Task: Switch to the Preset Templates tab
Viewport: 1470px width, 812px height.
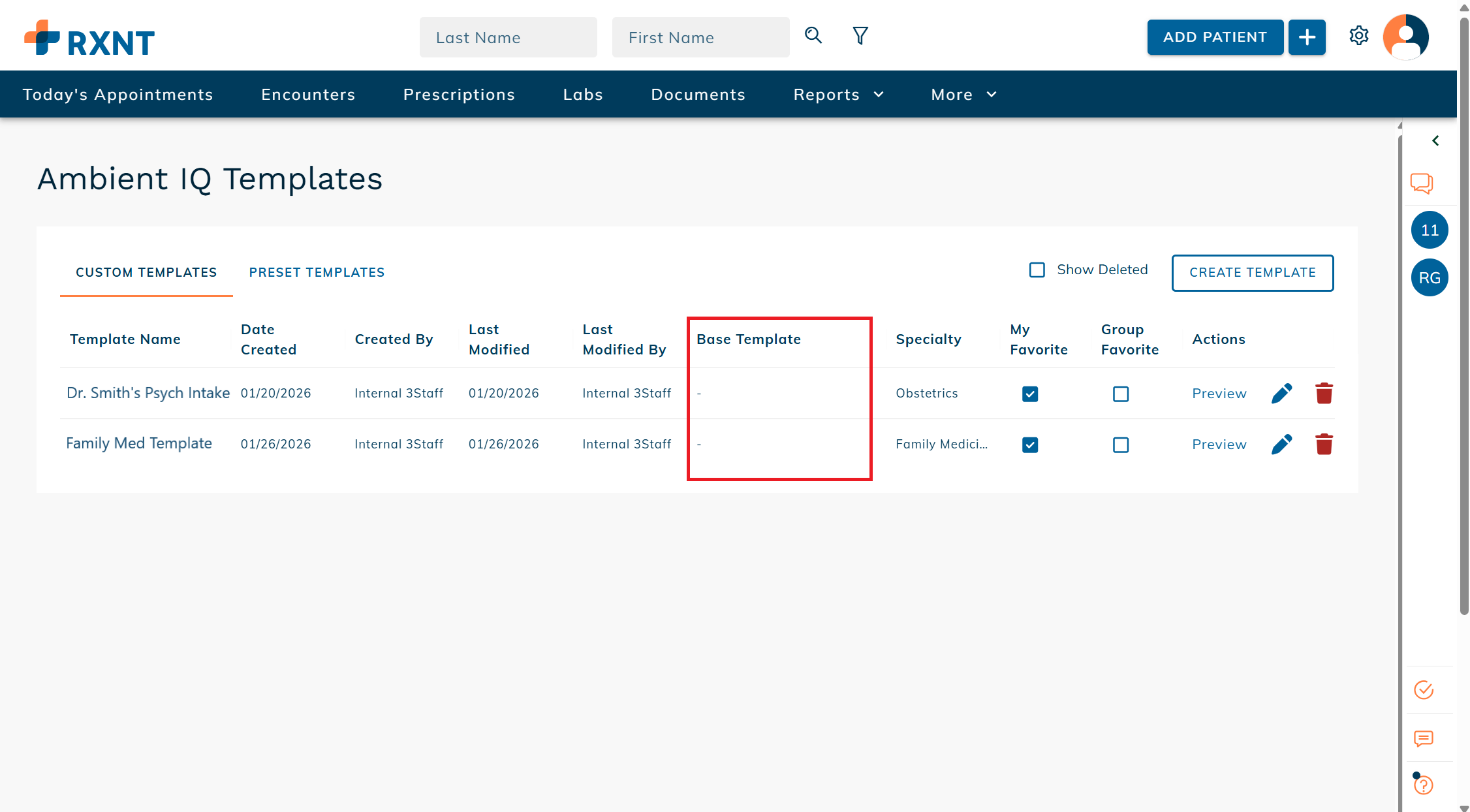Action: (x=317, y=273)
